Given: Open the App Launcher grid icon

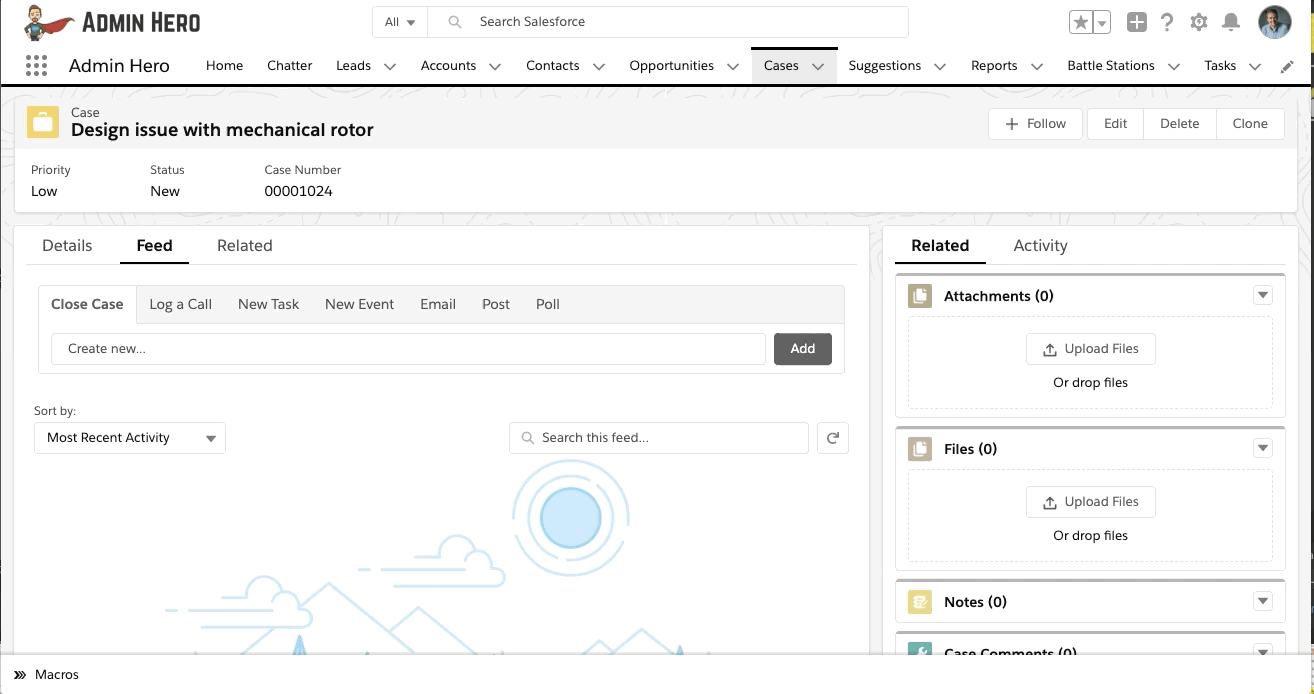Looking at the screenshot, I should [36, 66].
